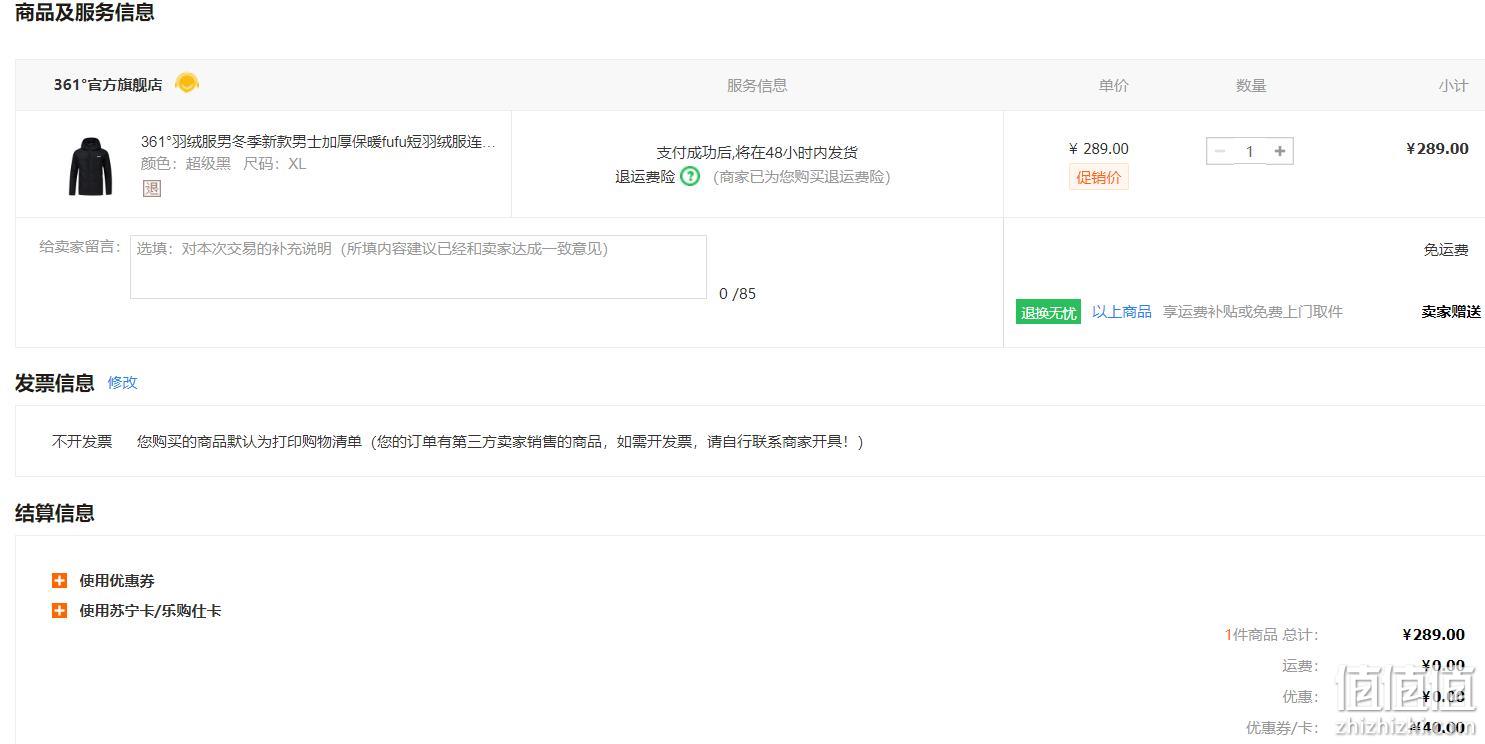Image resolution: width=1485 pixels, height=744 pixels.
Task: Click the 促销价 promotion tag
Action: pos(1099,178)
